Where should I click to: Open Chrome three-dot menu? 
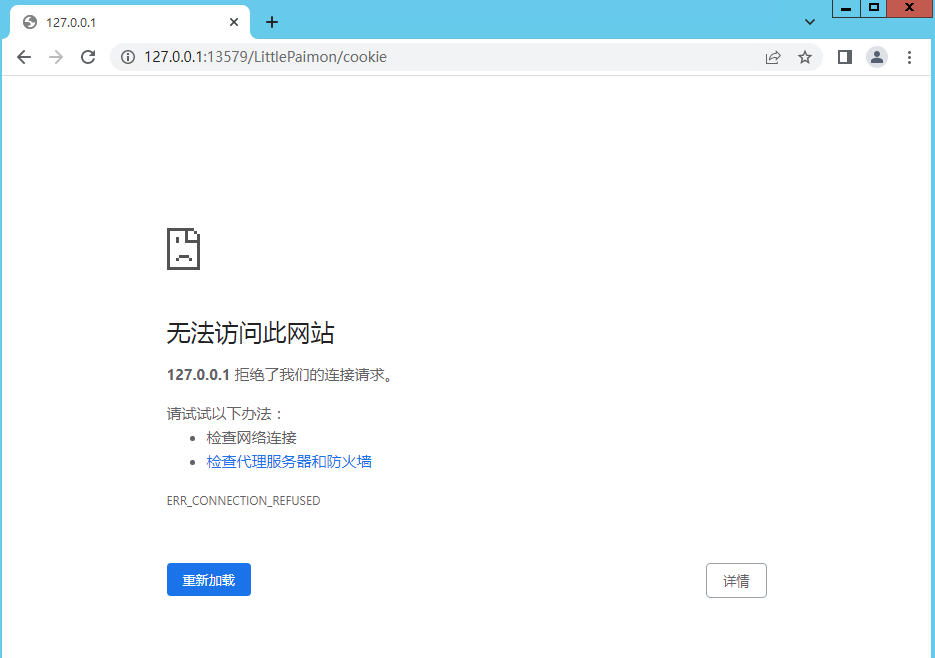click(909, 57)
